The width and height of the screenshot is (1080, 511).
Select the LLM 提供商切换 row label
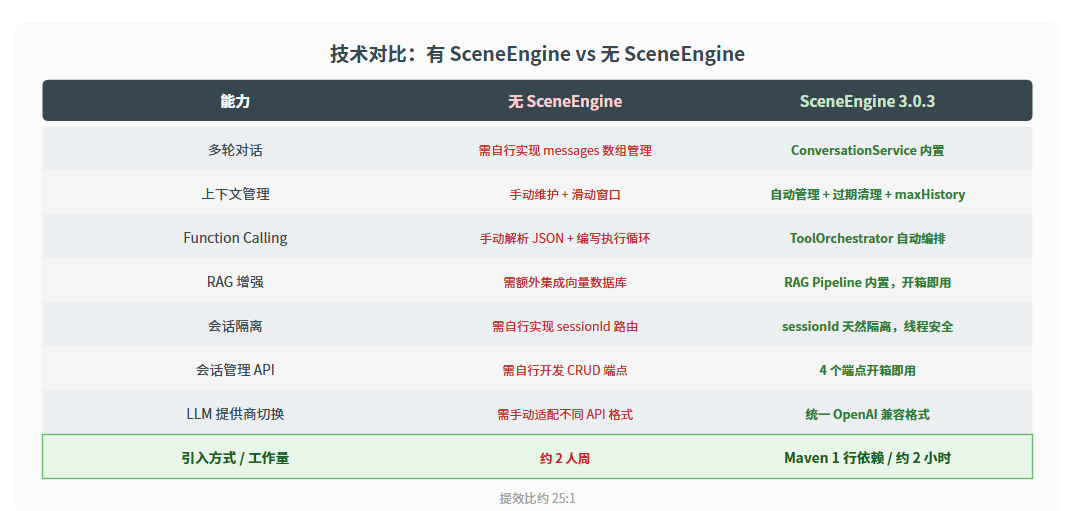click(x=235, y=414)
